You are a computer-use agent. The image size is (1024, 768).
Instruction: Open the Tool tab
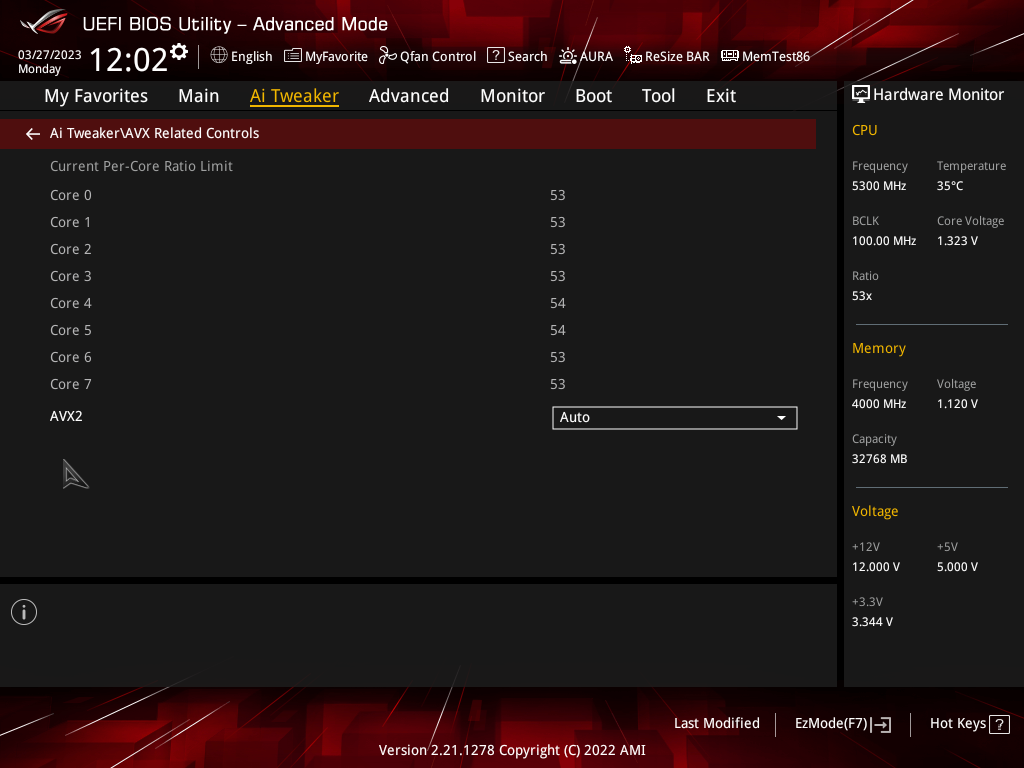click(x=658, y=96)
